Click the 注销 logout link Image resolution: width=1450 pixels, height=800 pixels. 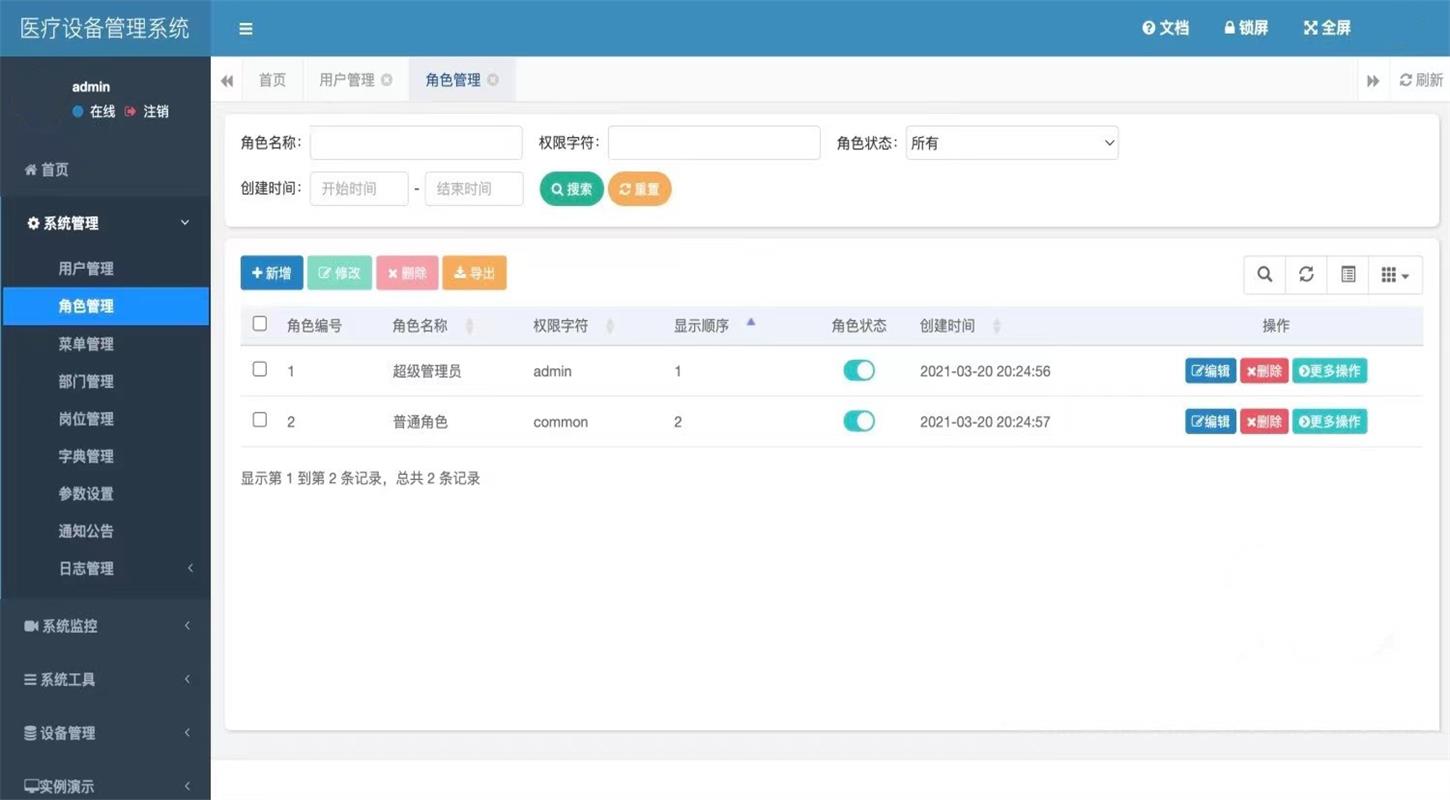[147, 112]
